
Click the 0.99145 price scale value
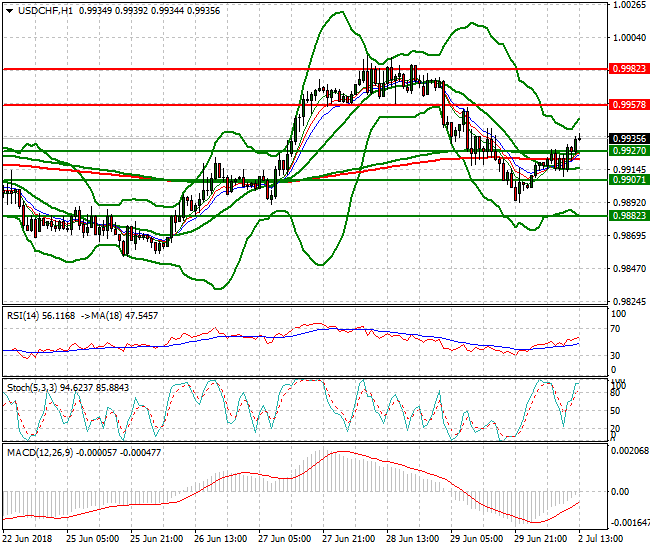pyautogui.click(x=630, y=170)
